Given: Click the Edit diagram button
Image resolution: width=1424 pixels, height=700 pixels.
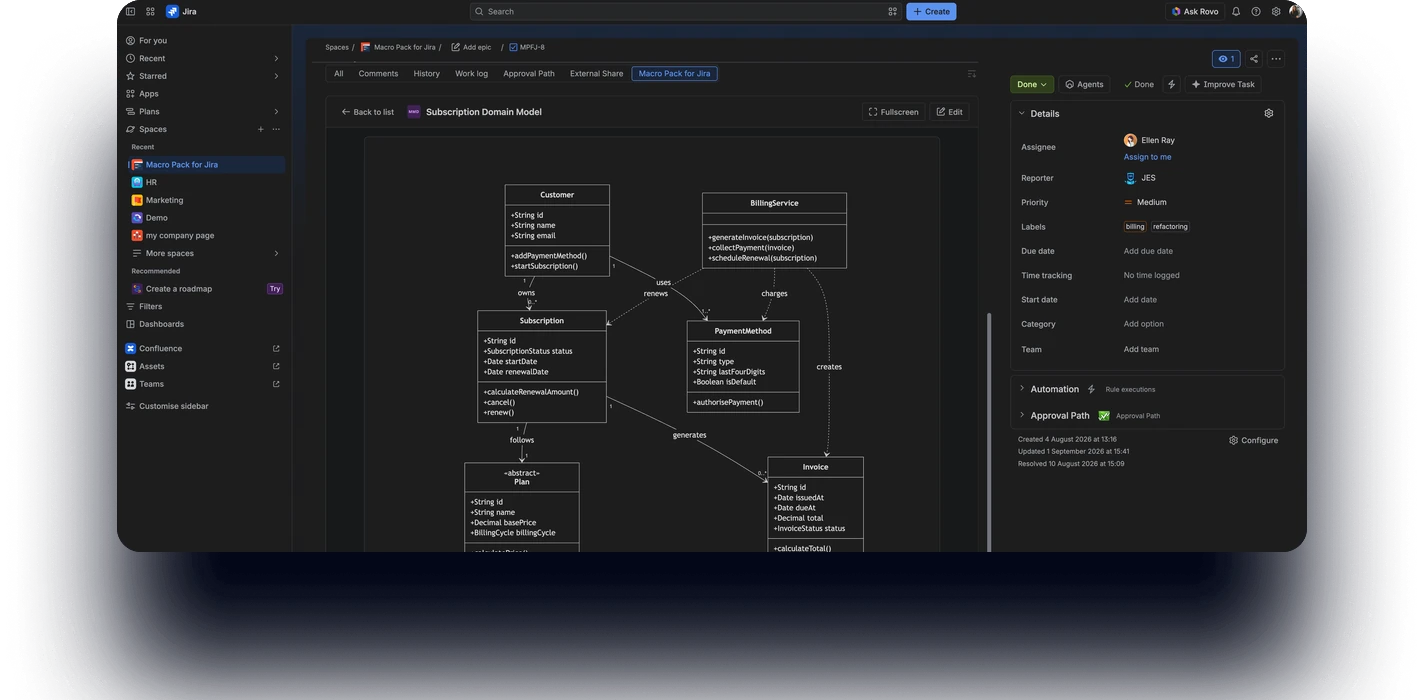Looking at the screenshot, I should [950, 112].
